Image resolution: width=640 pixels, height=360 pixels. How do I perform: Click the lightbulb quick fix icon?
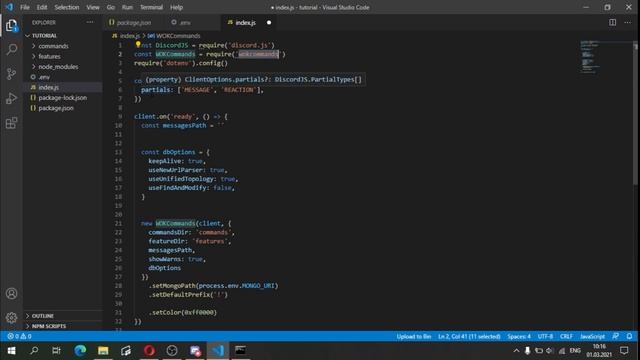[x=138, y=44]
